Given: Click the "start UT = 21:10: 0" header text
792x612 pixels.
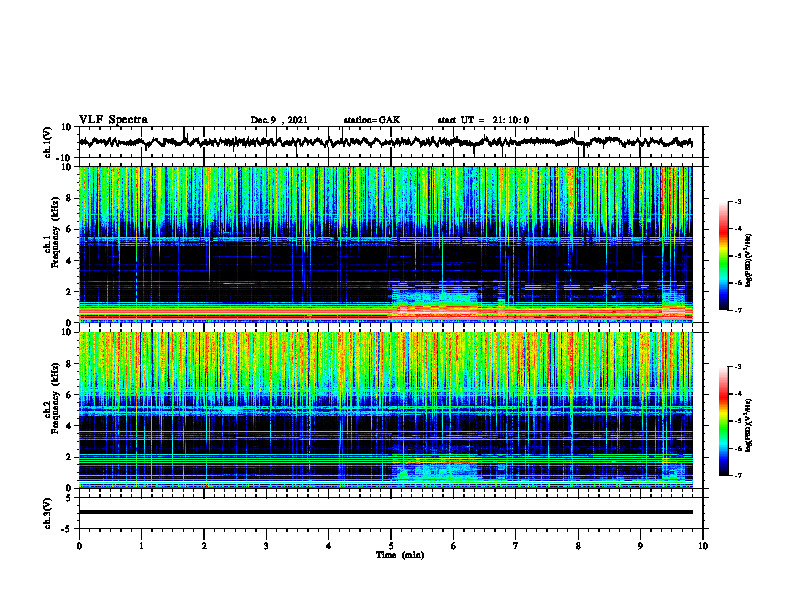Looking at the screenshot, I should (483, 120).
